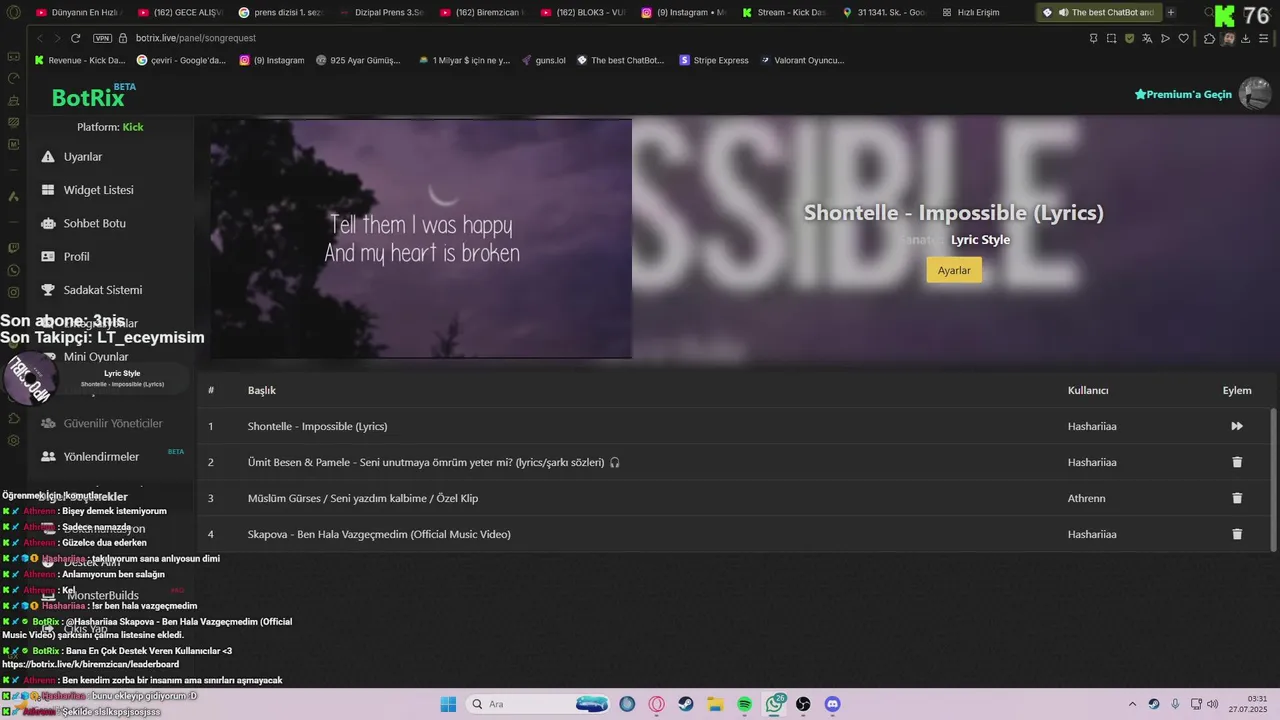Click the song video thumbnail
This screenshot has width=1280, height=720.
[421, 239]
